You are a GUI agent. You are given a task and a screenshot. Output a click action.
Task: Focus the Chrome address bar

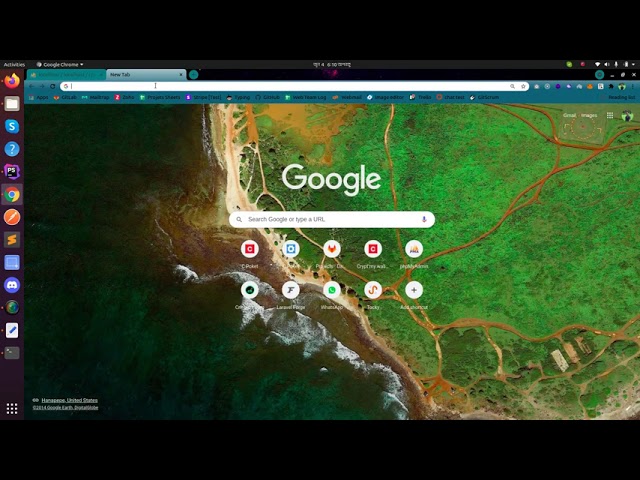(294, 86)
